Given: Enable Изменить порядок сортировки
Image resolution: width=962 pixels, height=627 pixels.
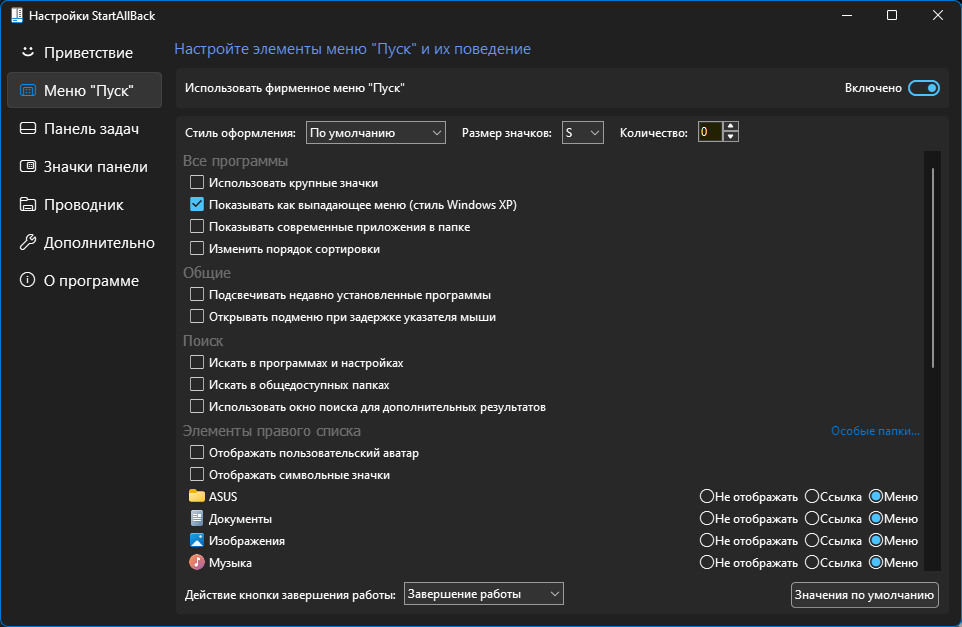Looking at the screenshot, I should coord(197,248).
